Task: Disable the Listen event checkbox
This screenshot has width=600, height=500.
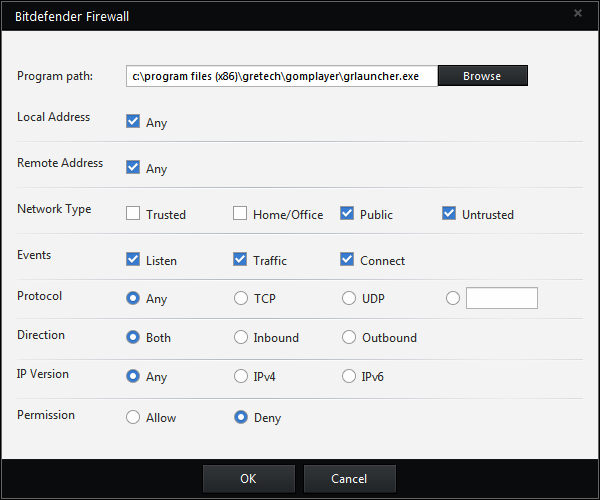Action: click(x=133, y=259)
